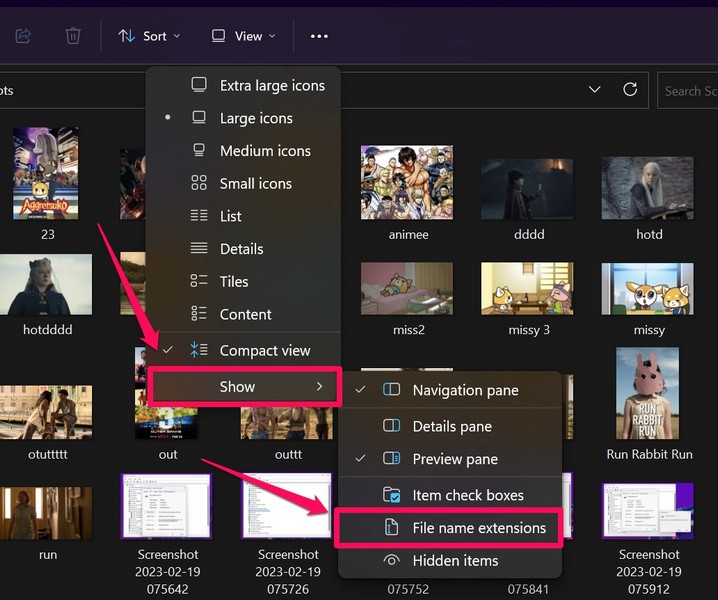Click the Delete trash can icon
The height and width of the screenshot is (600, 718).
[73, 36]
